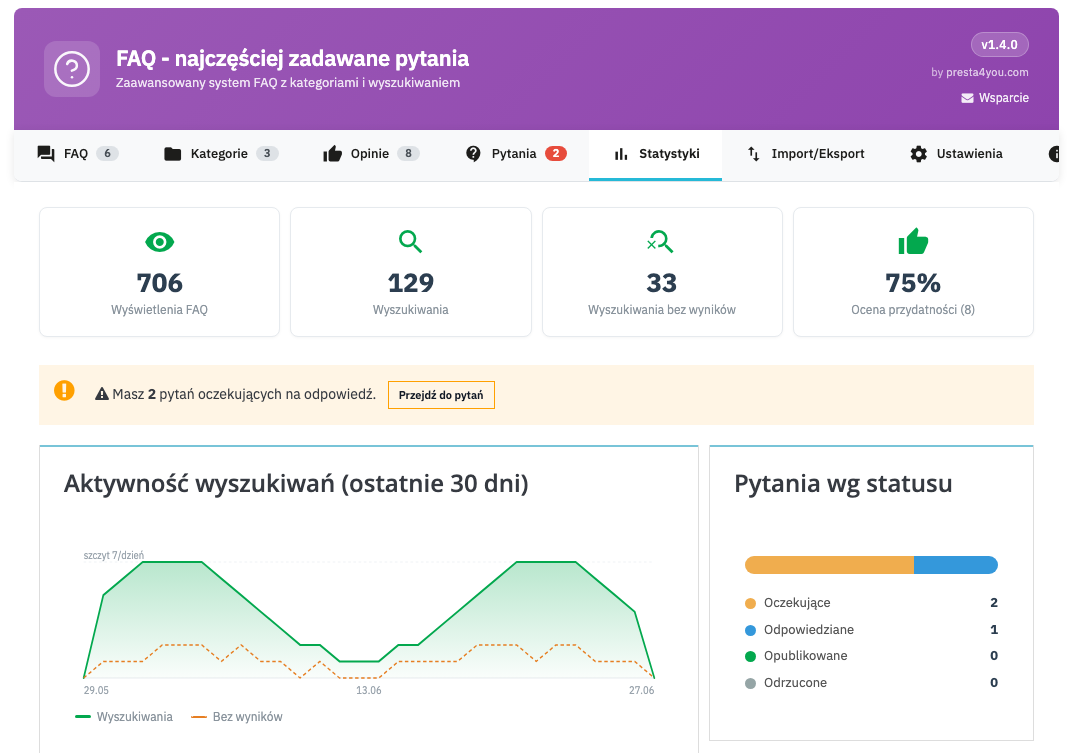
Task: Click the Wyszukiwania bez wyników label
Action: pos(662,310)
